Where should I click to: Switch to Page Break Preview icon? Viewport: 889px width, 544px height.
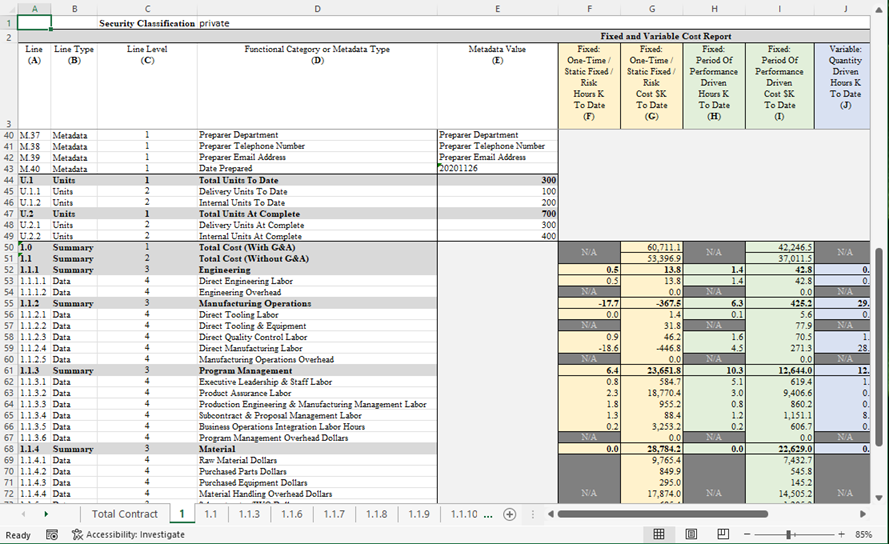pyautogui.click(x=723, y=534)
